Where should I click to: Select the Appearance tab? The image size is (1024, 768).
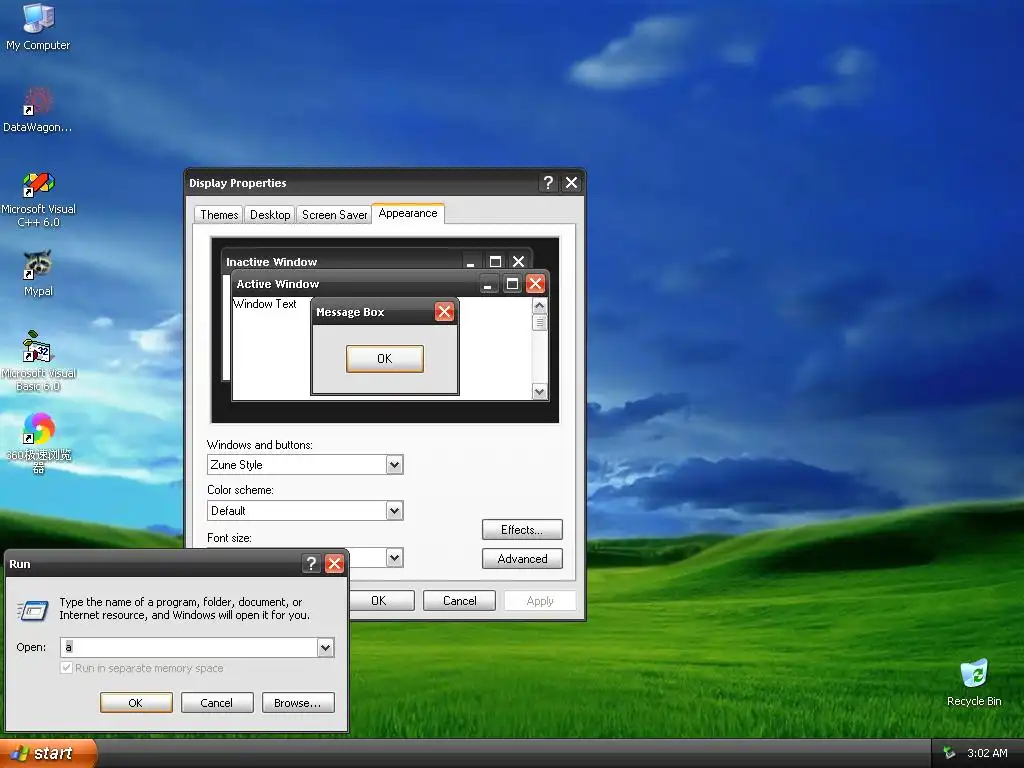click(x=408, y=214)
